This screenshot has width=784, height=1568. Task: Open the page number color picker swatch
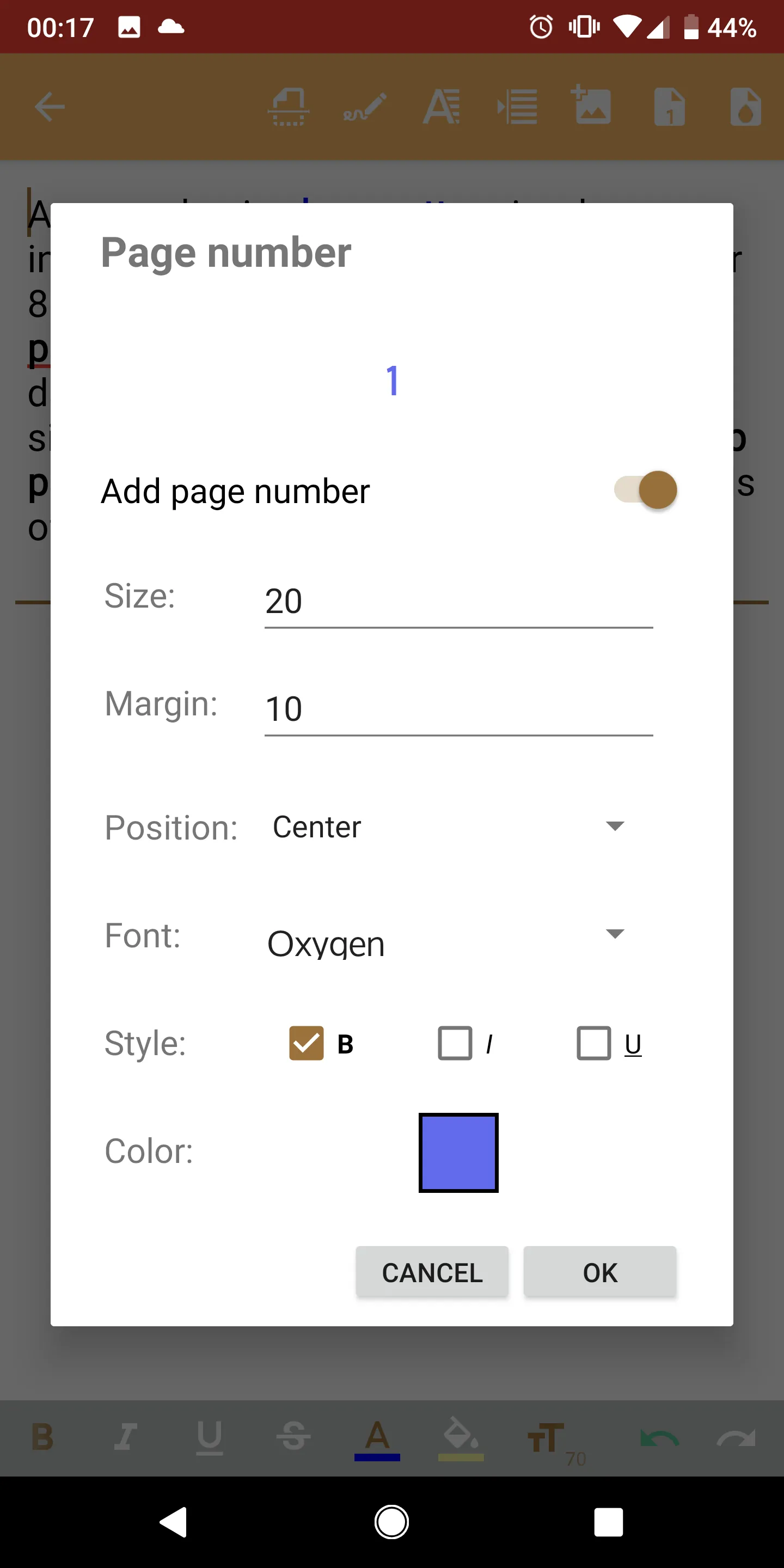coord(458,1152)
